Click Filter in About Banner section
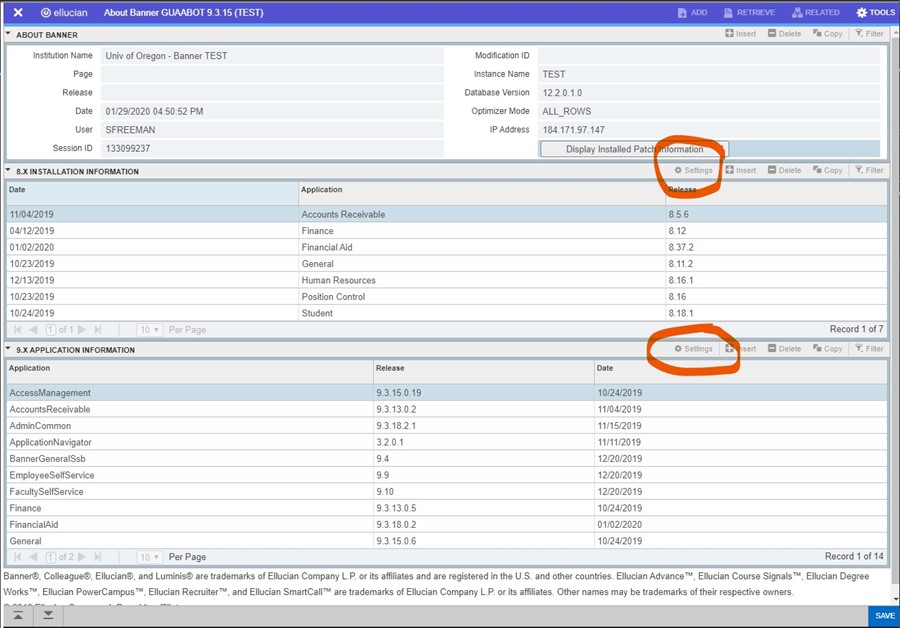The width and height of the screenshot is (900, 628). click(x=869, y=34)
